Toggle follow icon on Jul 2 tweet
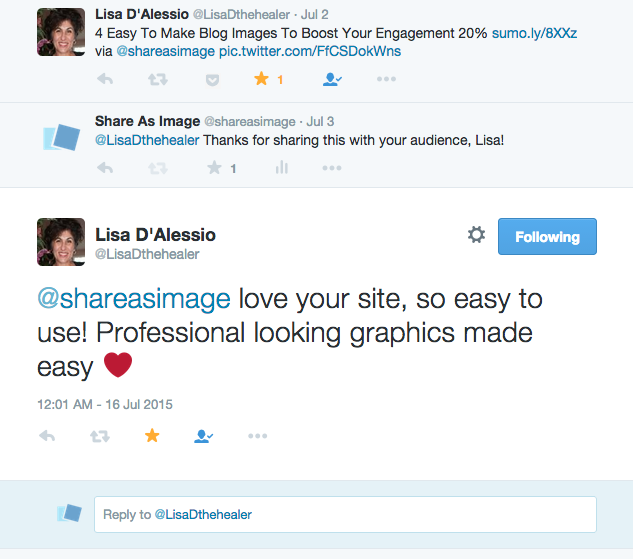 tap(332, 79)
